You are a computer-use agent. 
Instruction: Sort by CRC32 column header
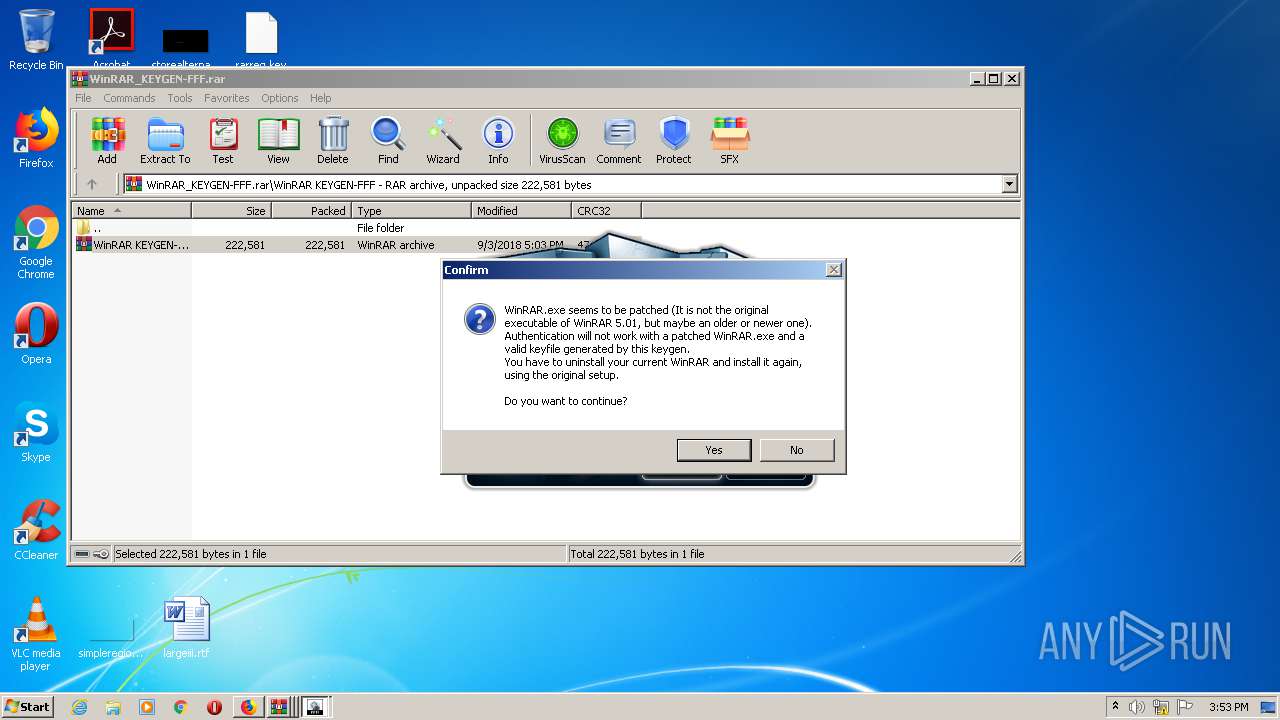click(606, 210)
